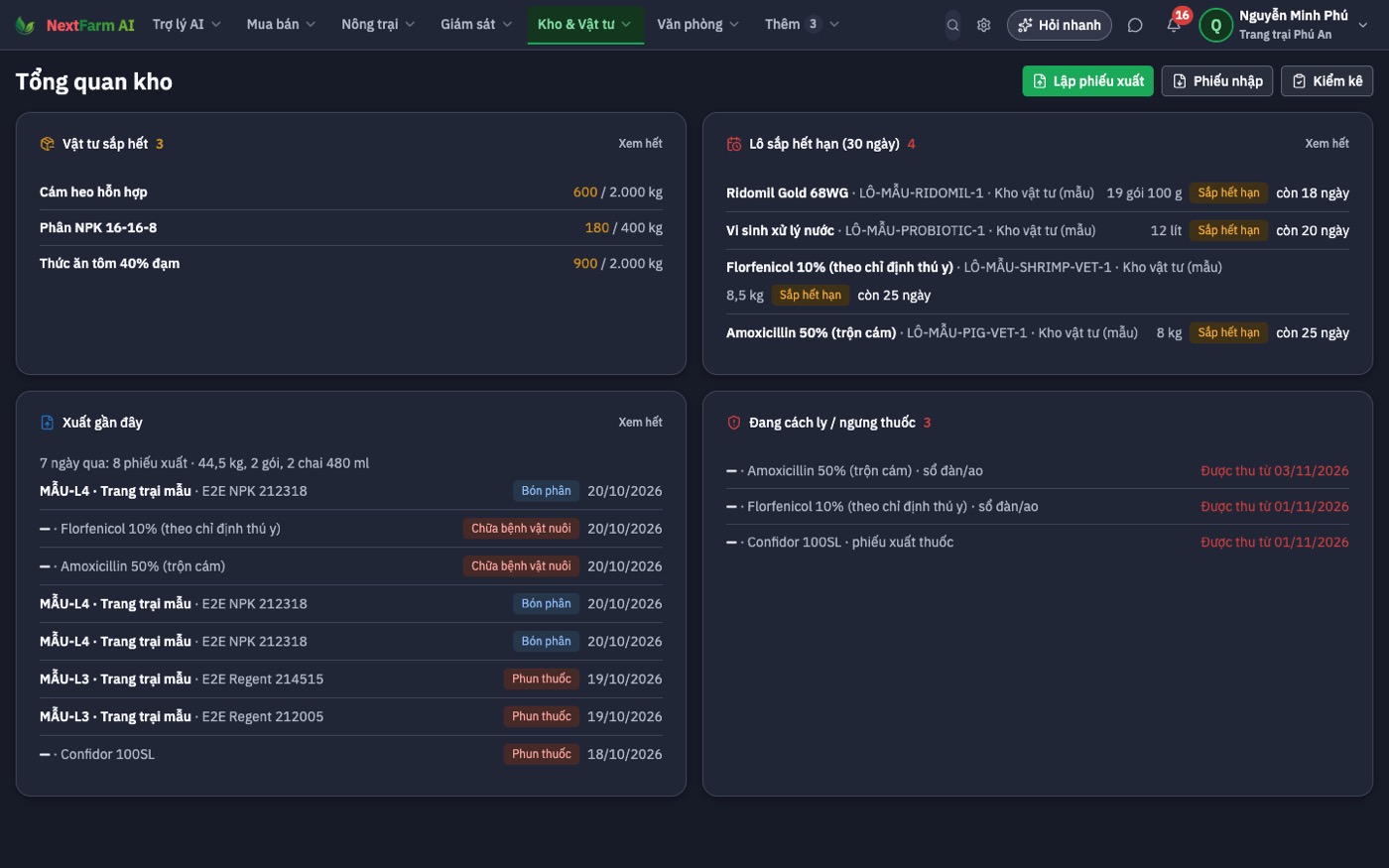Open the Thêm 3 overflow menu
Viewport: 1389px width, 868px height.
point(802,24)
